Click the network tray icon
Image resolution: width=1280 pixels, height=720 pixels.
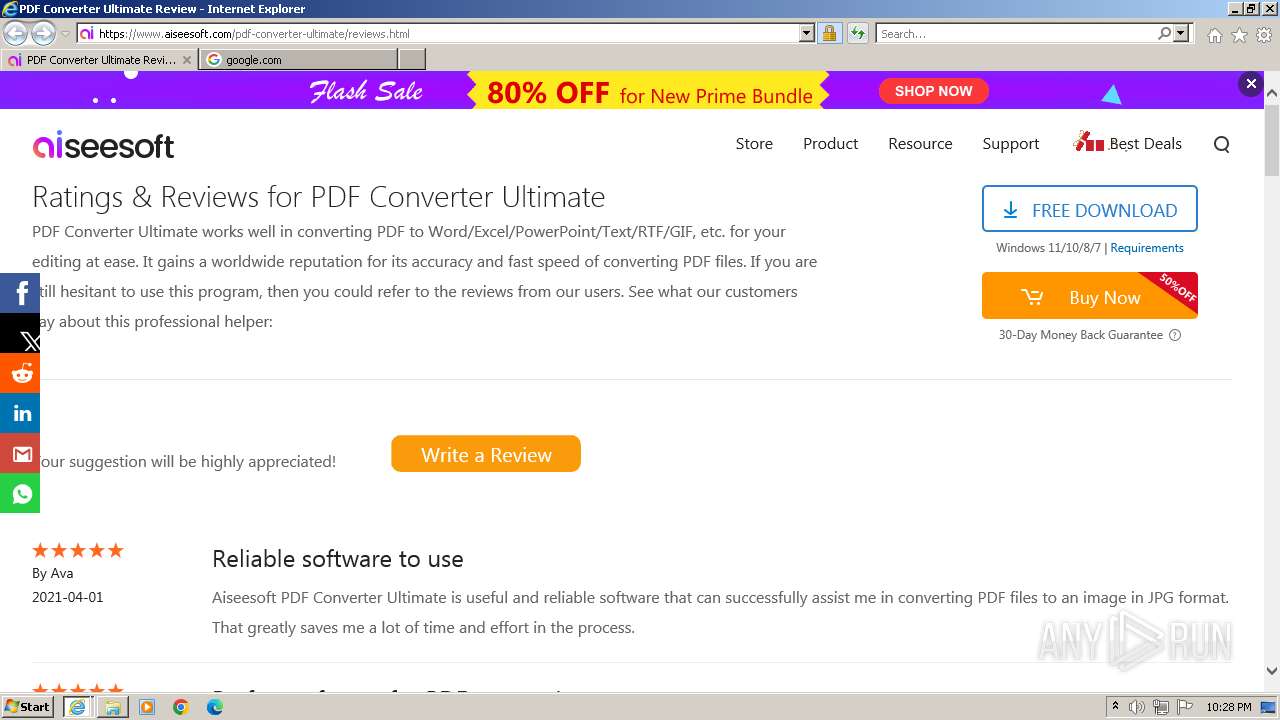[x=1161, y=707]
